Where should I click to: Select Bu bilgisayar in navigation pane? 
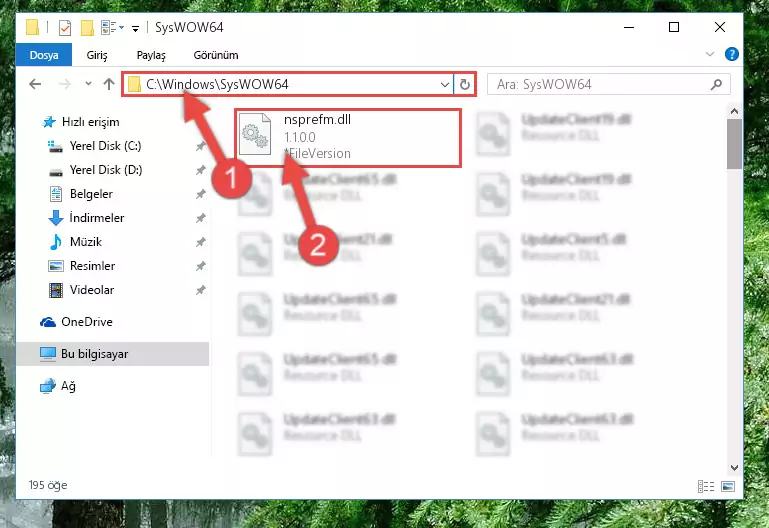pyautogui.click(x=112, y=353)
